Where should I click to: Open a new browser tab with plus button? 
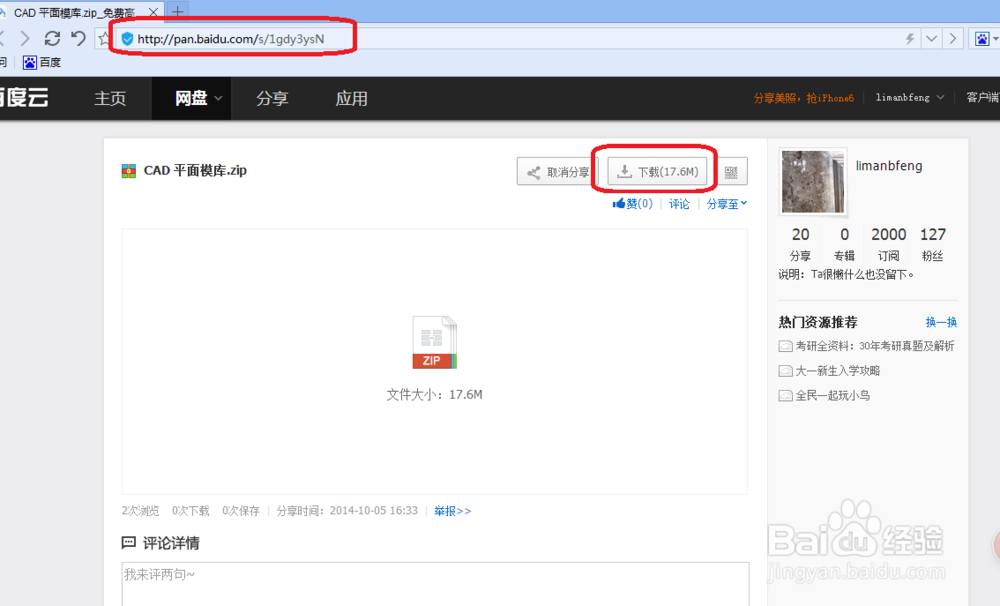click(177, 11)
